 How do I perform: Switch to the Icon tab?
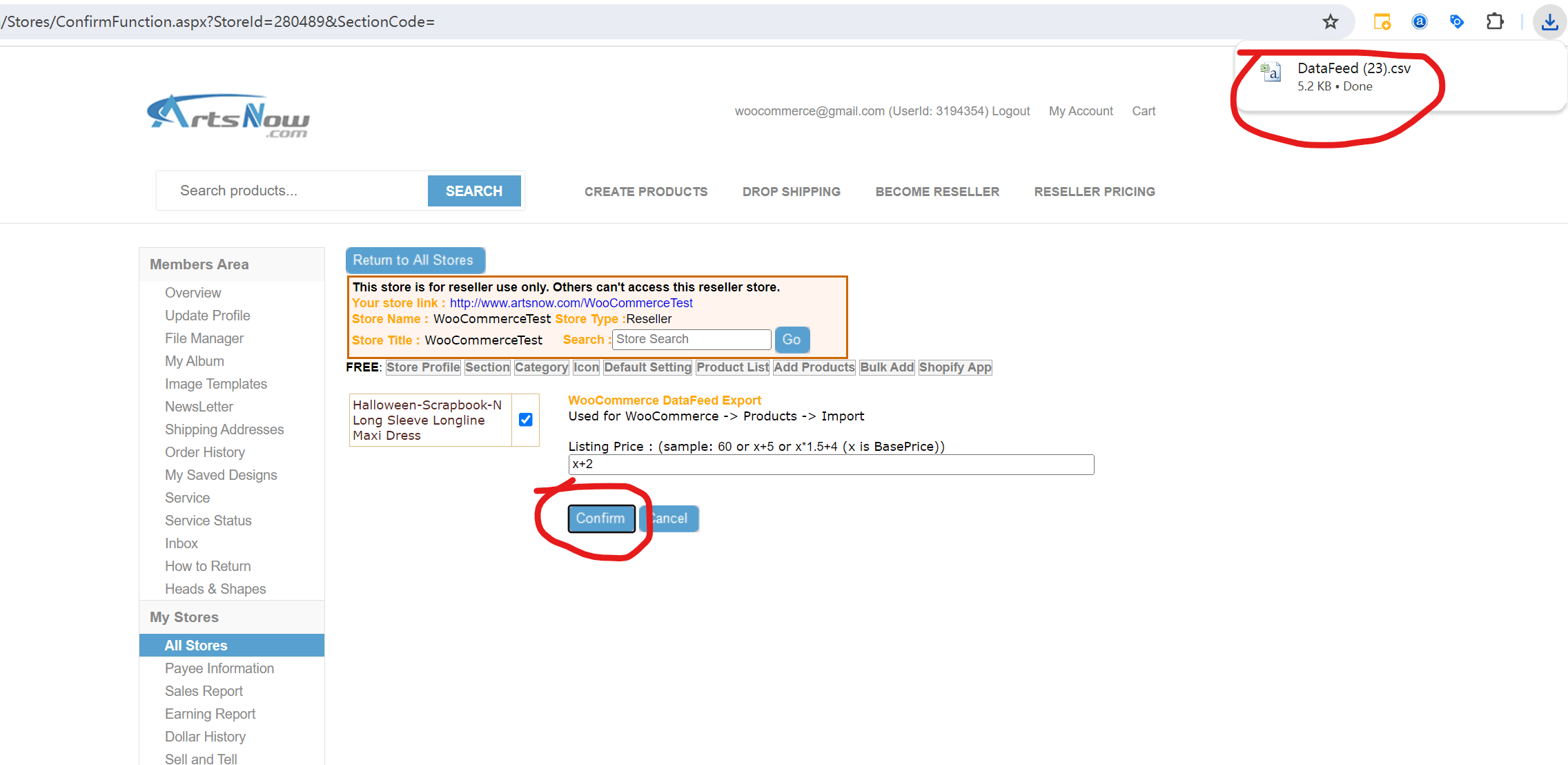[x=587, y=367]
